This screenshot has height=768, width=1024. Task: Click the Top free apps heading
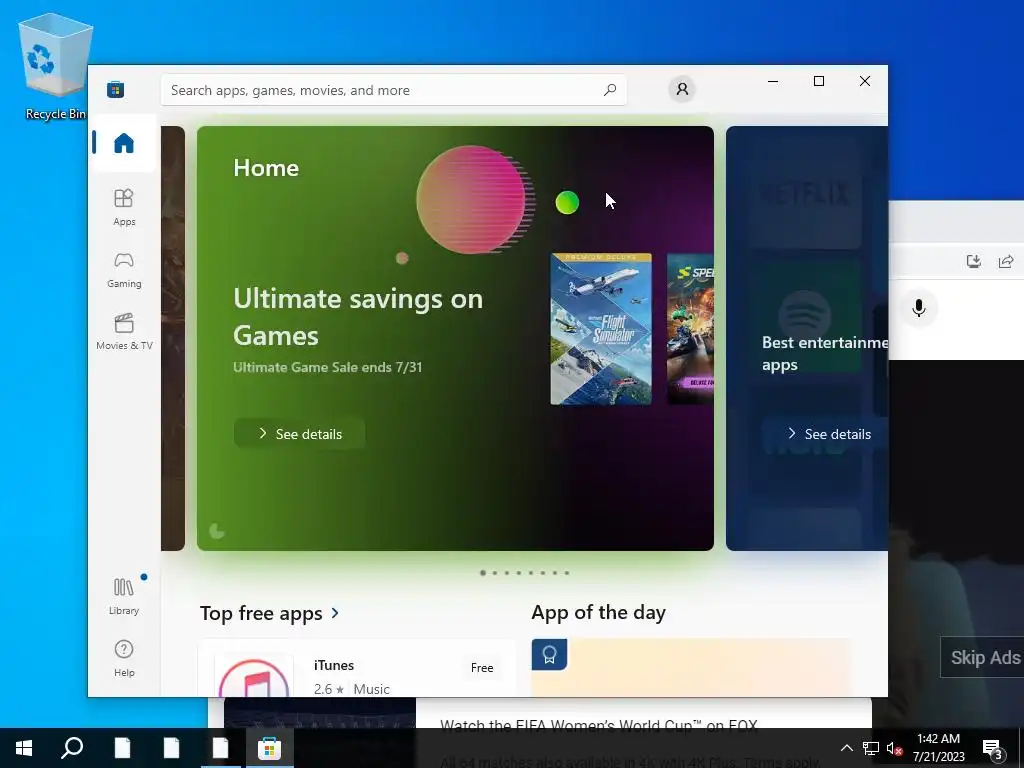point(261,613)
